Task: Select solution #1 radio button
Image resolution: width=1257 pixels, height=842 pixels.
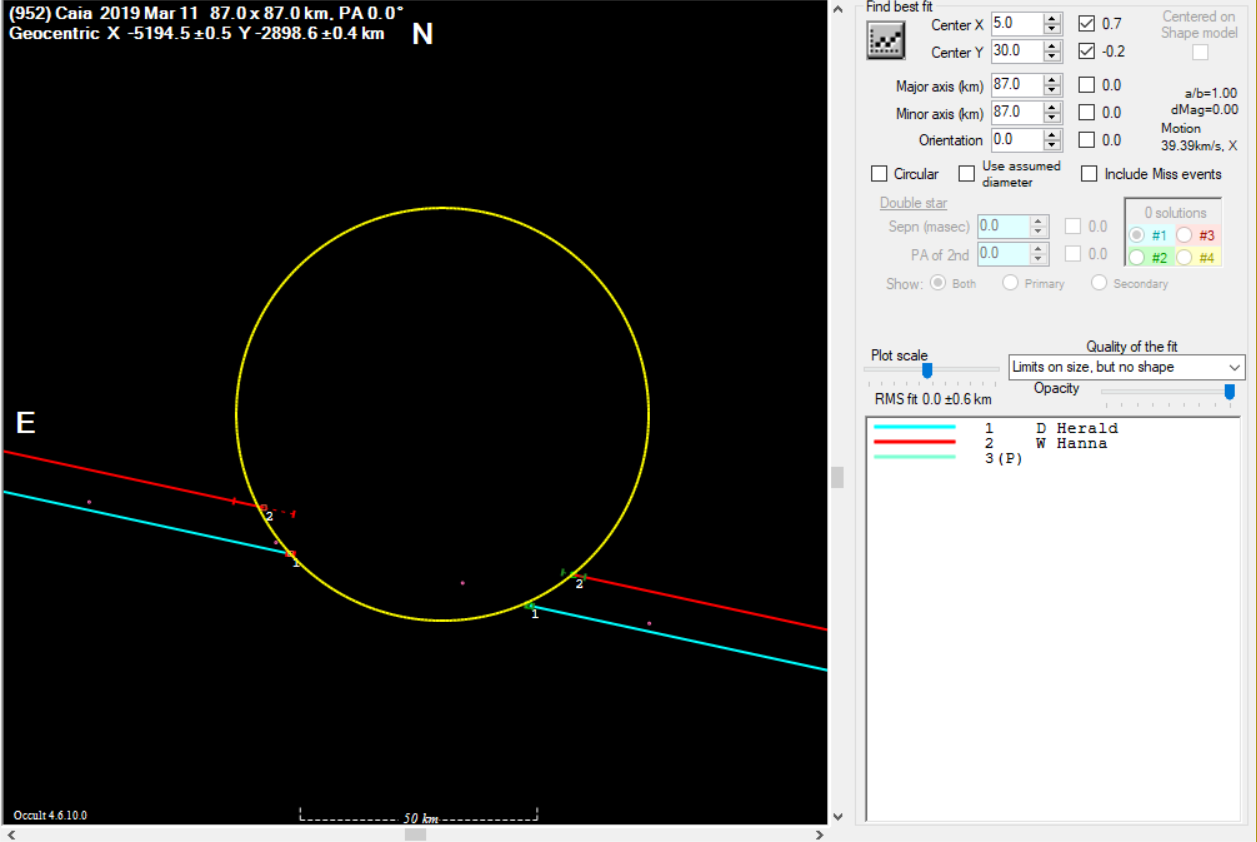Action: click(x=1137, y=235)
